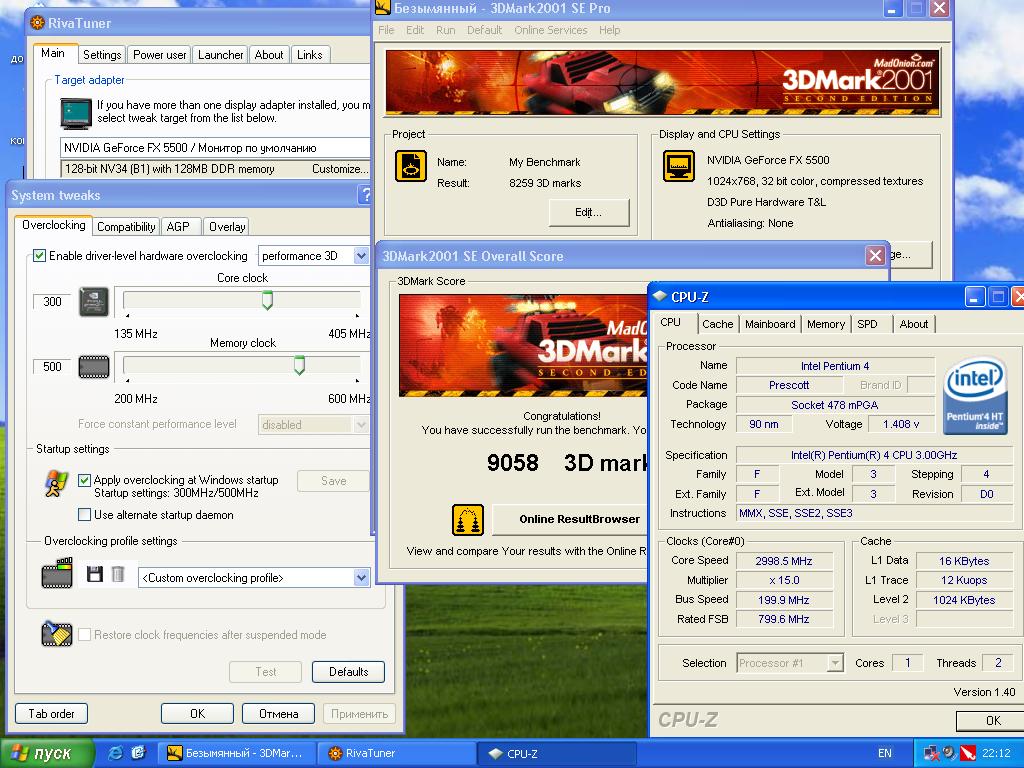Click the restore clock frequencies icon
Image resolution: width=1024 pixels, height=768 pixels.
(x=57, y=633)
